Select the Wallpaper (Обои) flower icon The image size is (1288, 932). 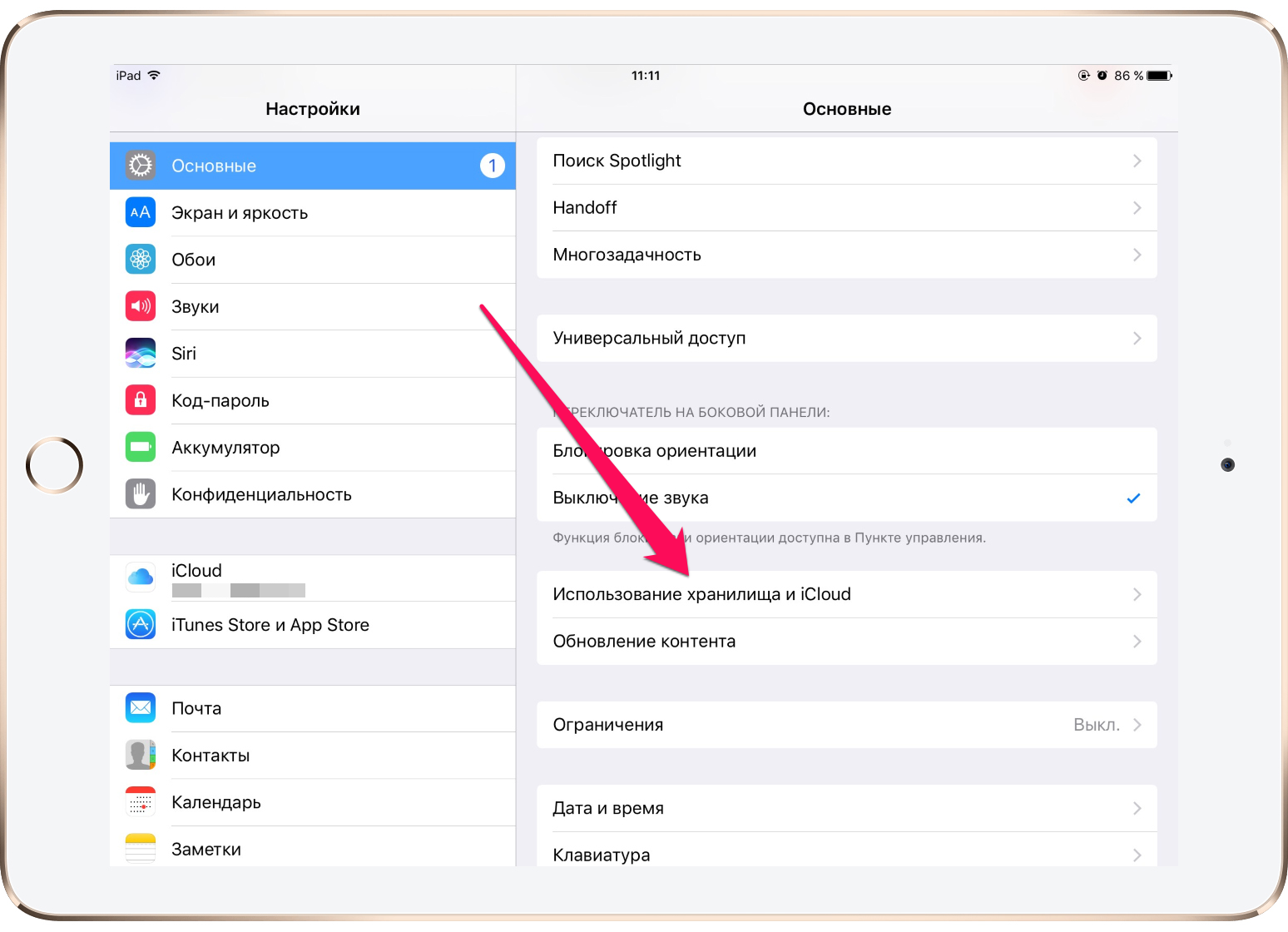(141, 260)
